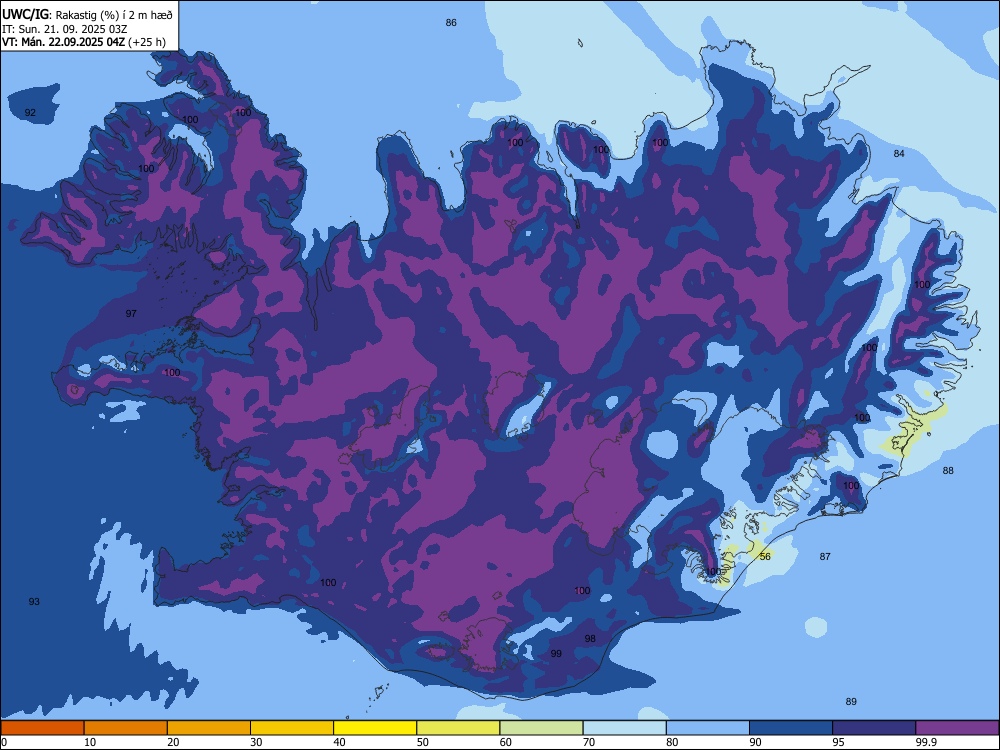Click the 95–99.9 dark indigo legend swatch
This screenshot has height=750, width=1000.
click(874, 728)
